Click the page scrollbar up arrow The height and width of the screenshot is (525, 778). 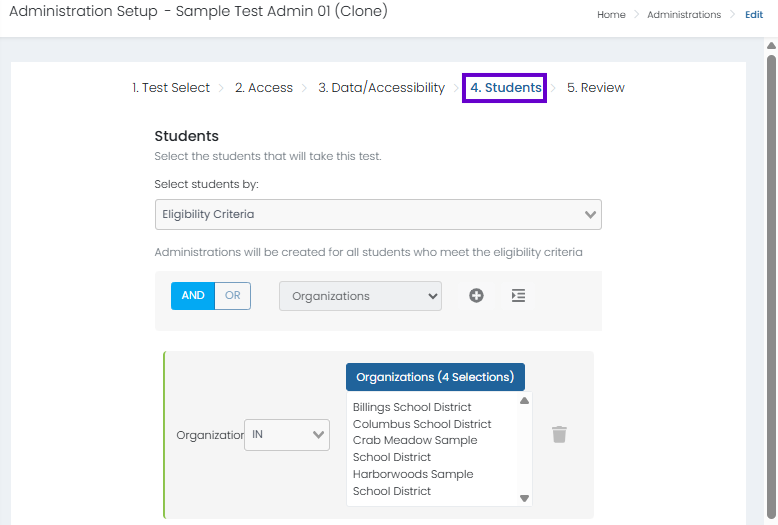(772, 46)
